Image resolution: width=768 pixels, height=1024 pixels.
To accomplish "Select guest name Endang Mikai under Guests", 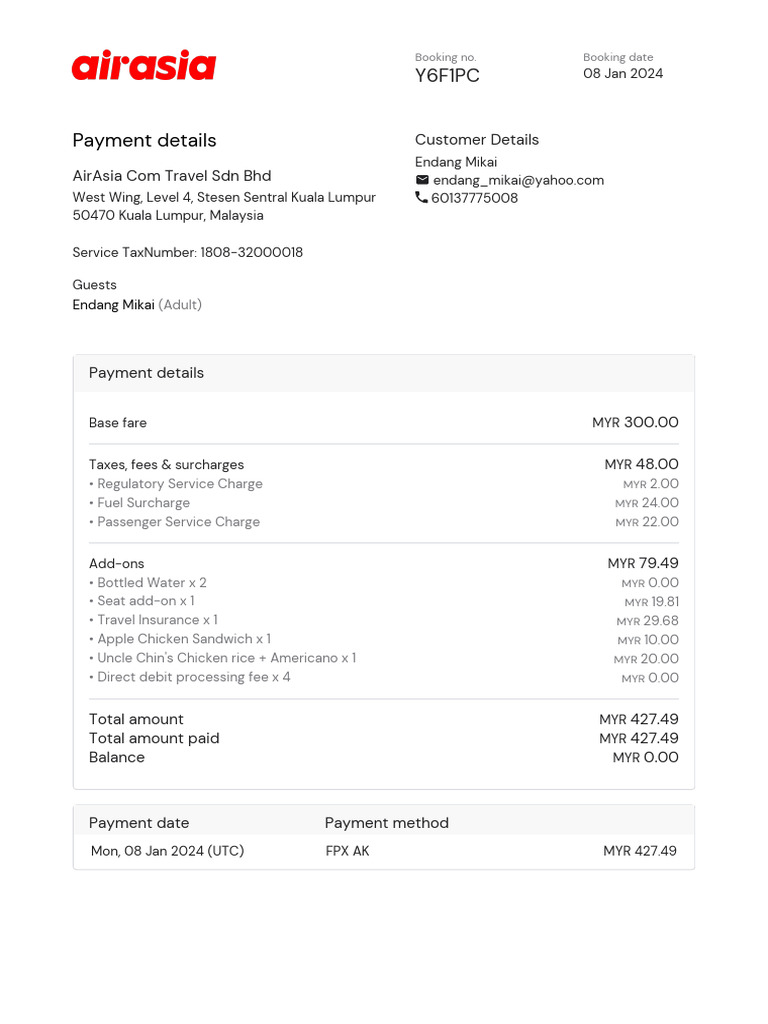I will coord(114,305).
